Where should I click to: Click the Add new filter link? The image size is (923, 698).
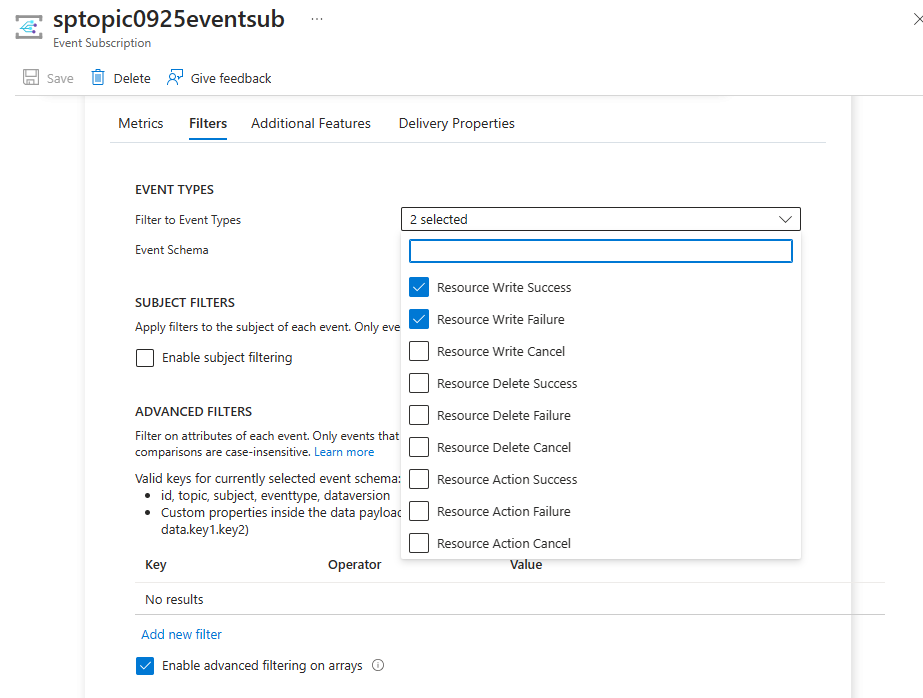click(x=182, y=634)
